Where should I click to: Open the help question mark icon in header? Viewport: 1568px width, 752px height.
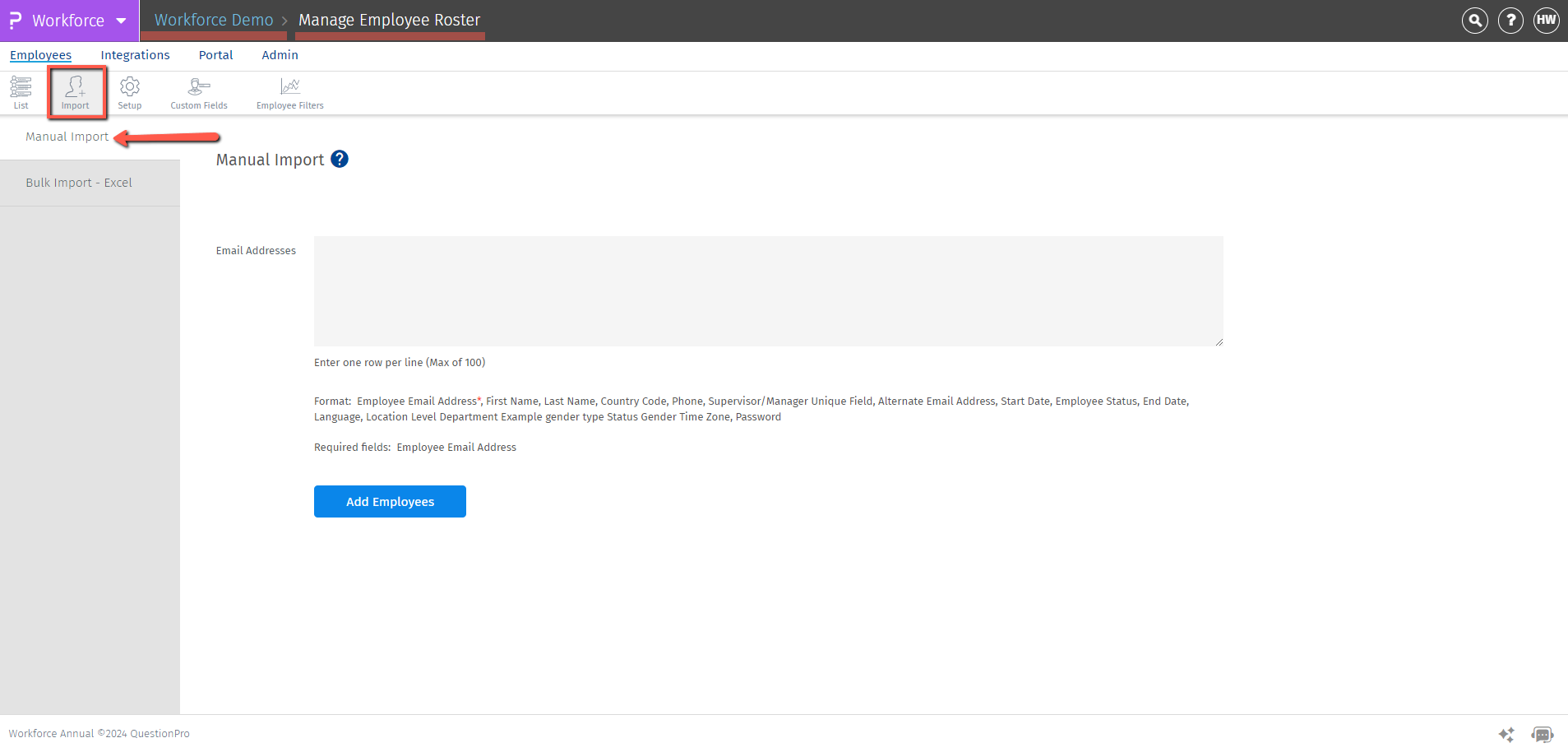[1510, 21]
